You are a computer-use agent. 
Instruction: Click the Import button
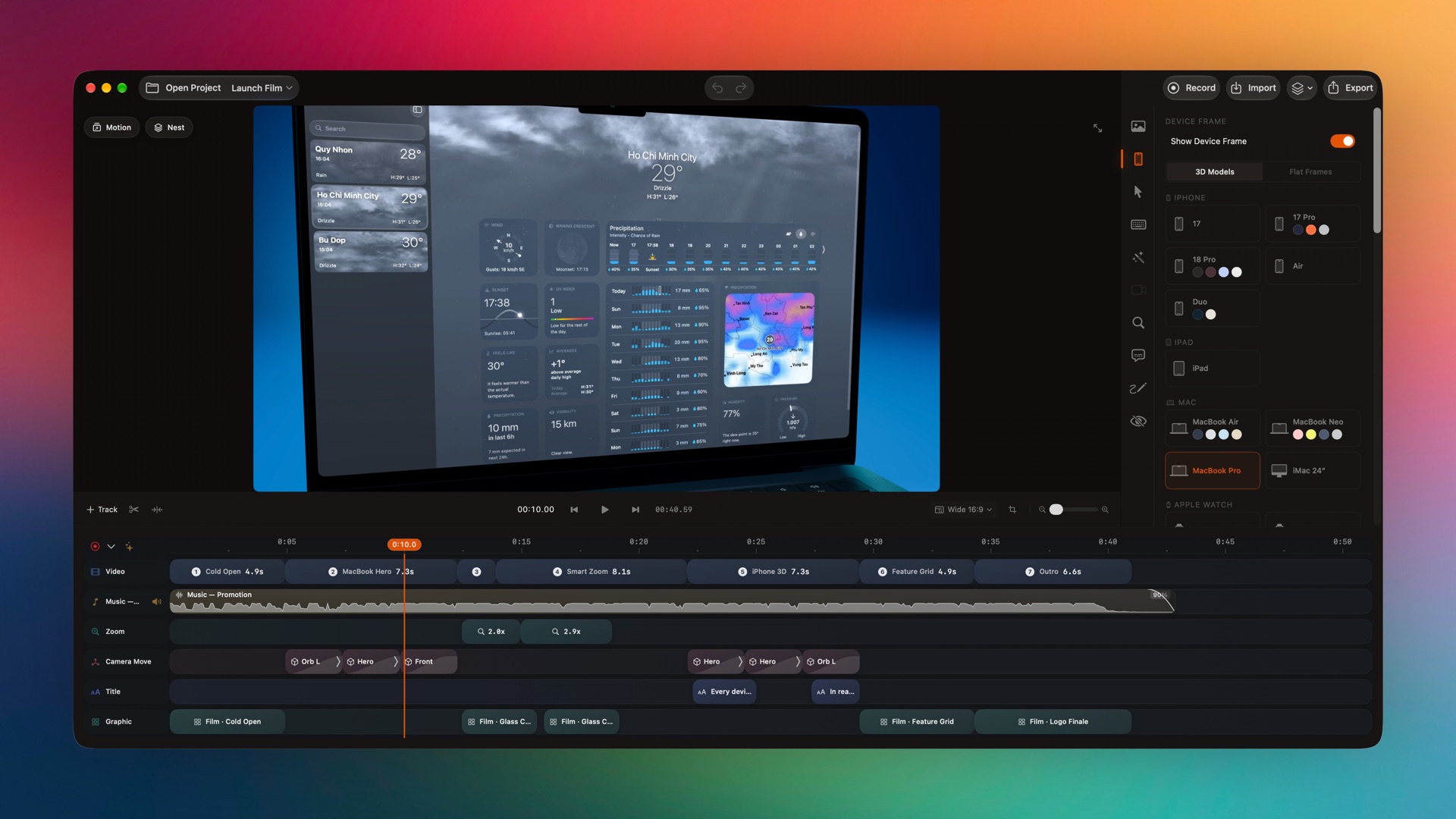(1253, 88)
